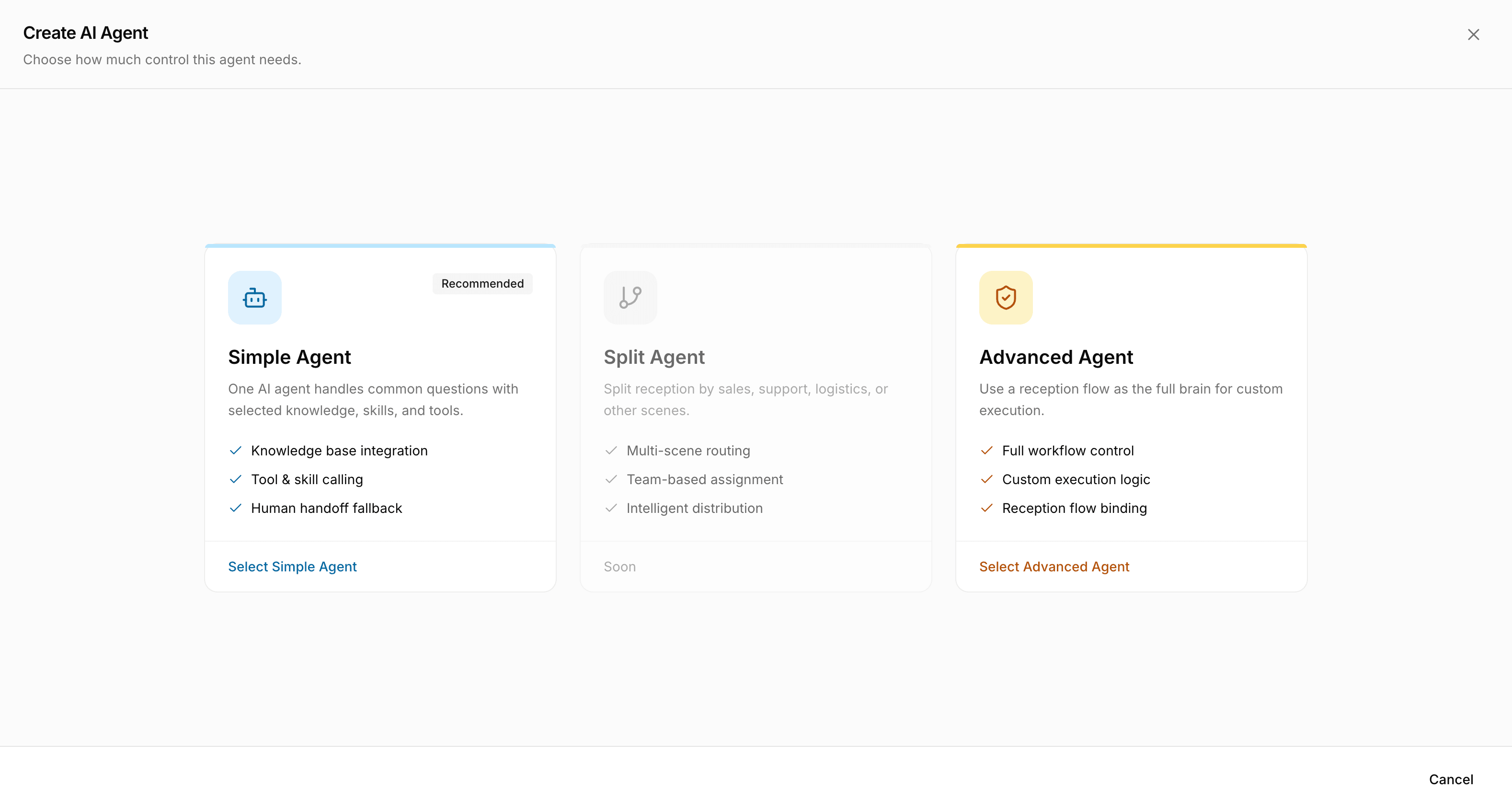
Task: Click the Advanced Agent shield icon
Action: coord(1006,298)
